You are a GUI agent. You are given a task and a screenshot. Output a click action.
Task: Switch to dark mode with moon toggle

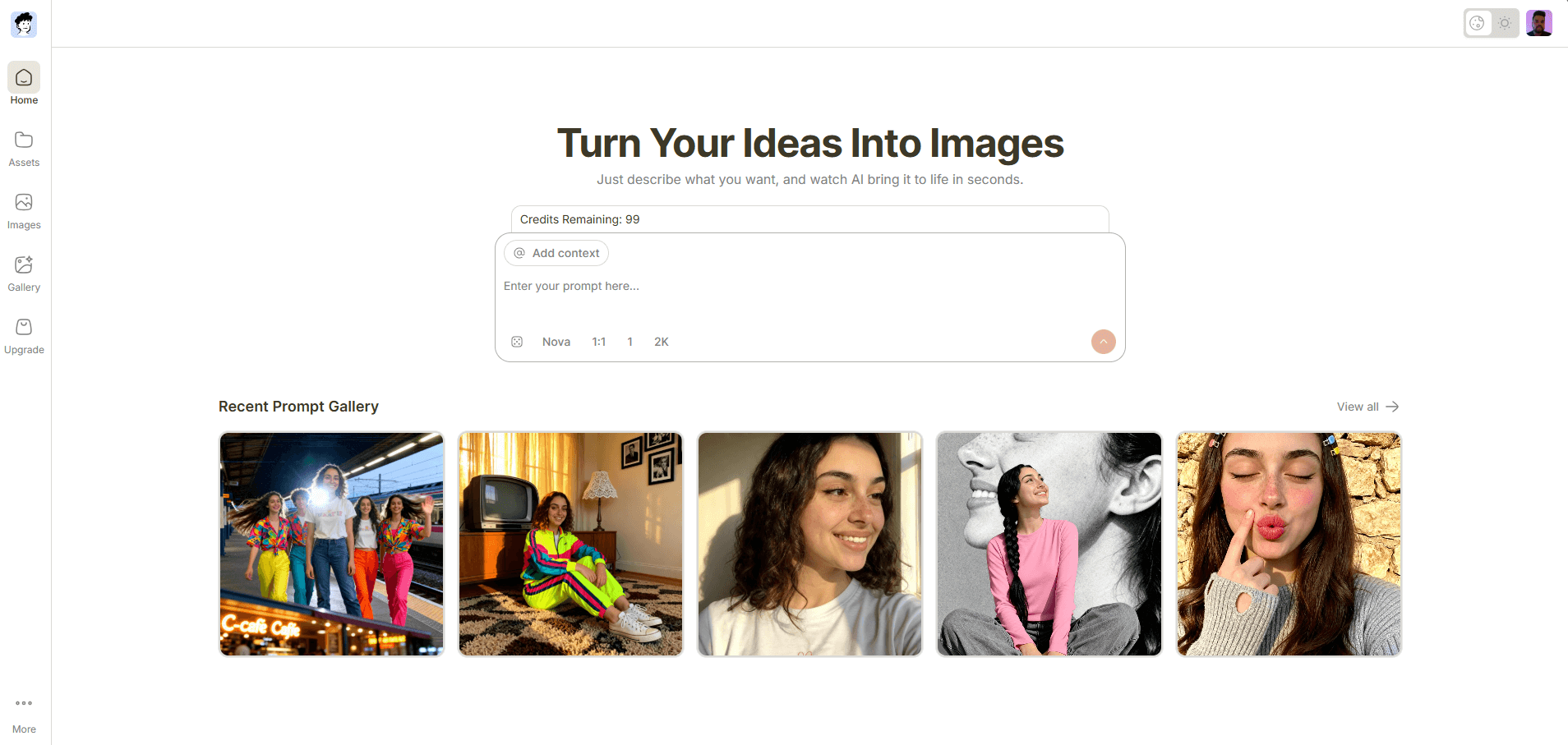click(x=1478, y=23)
